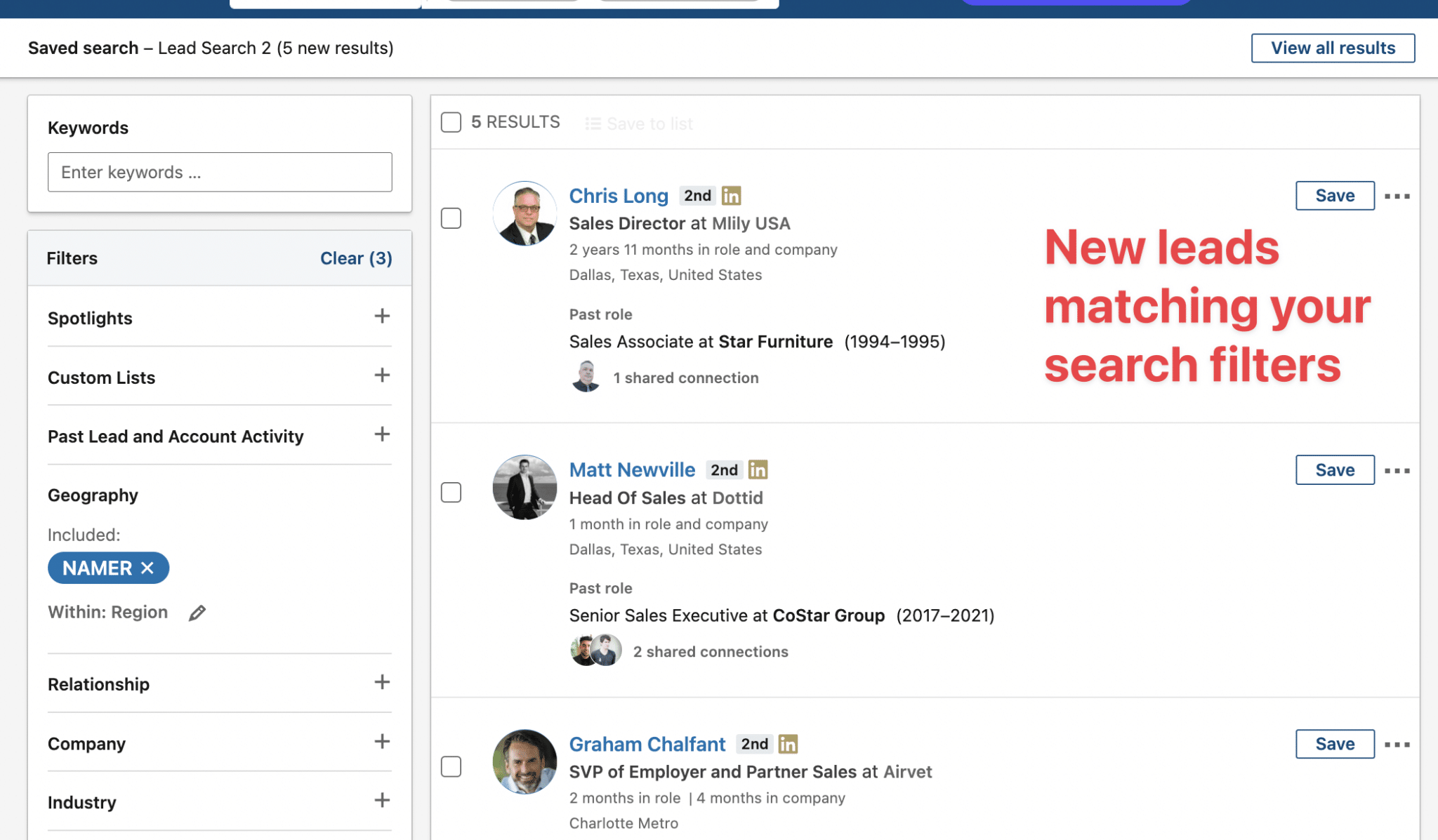Open more options for Graham Chalfant

[1397, 745]
